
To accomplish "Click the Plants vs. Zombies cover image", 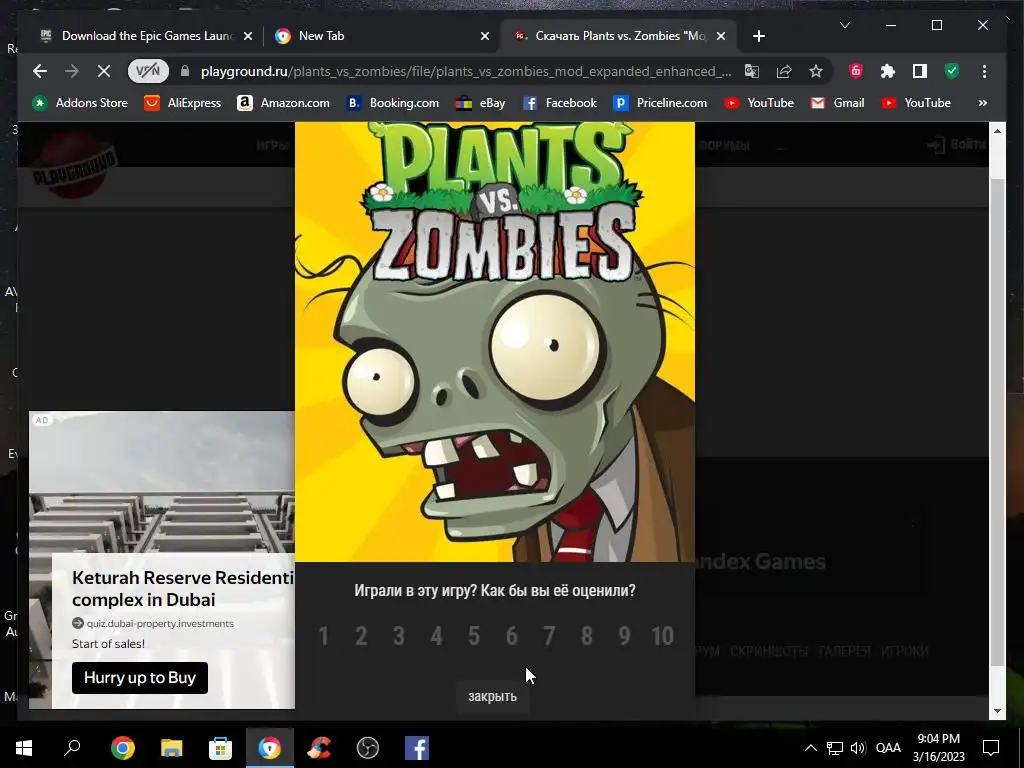I will click(x=495, y=342).
